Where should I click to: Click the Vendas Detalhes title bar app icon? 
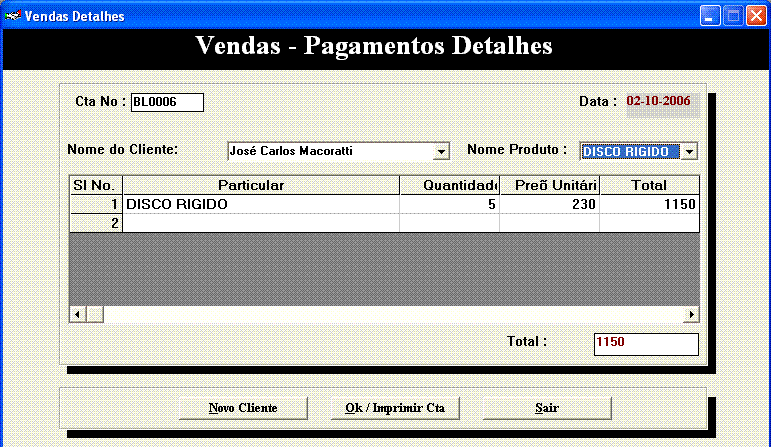click(x=13, y=16)
